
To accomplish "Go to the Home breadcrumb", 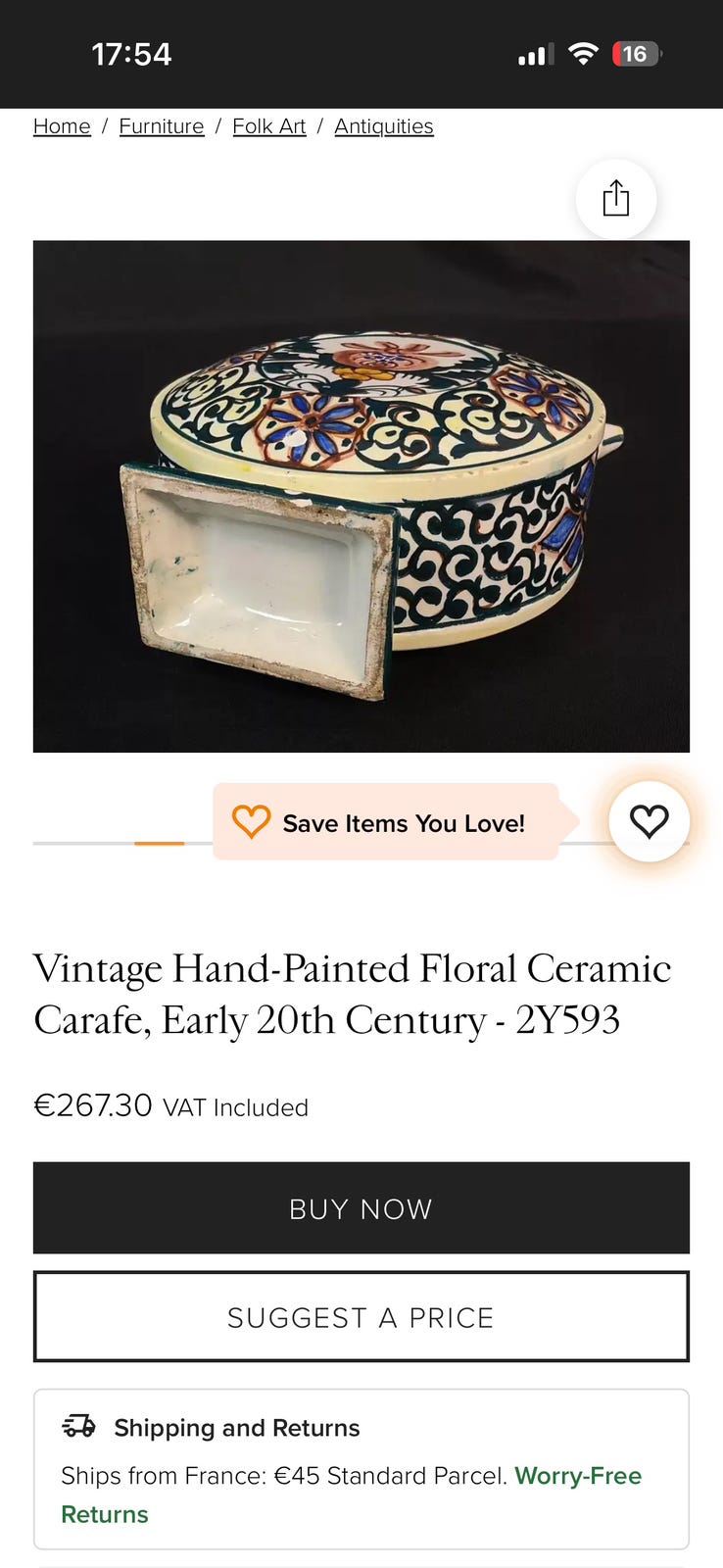I will [x=62, y=126].
